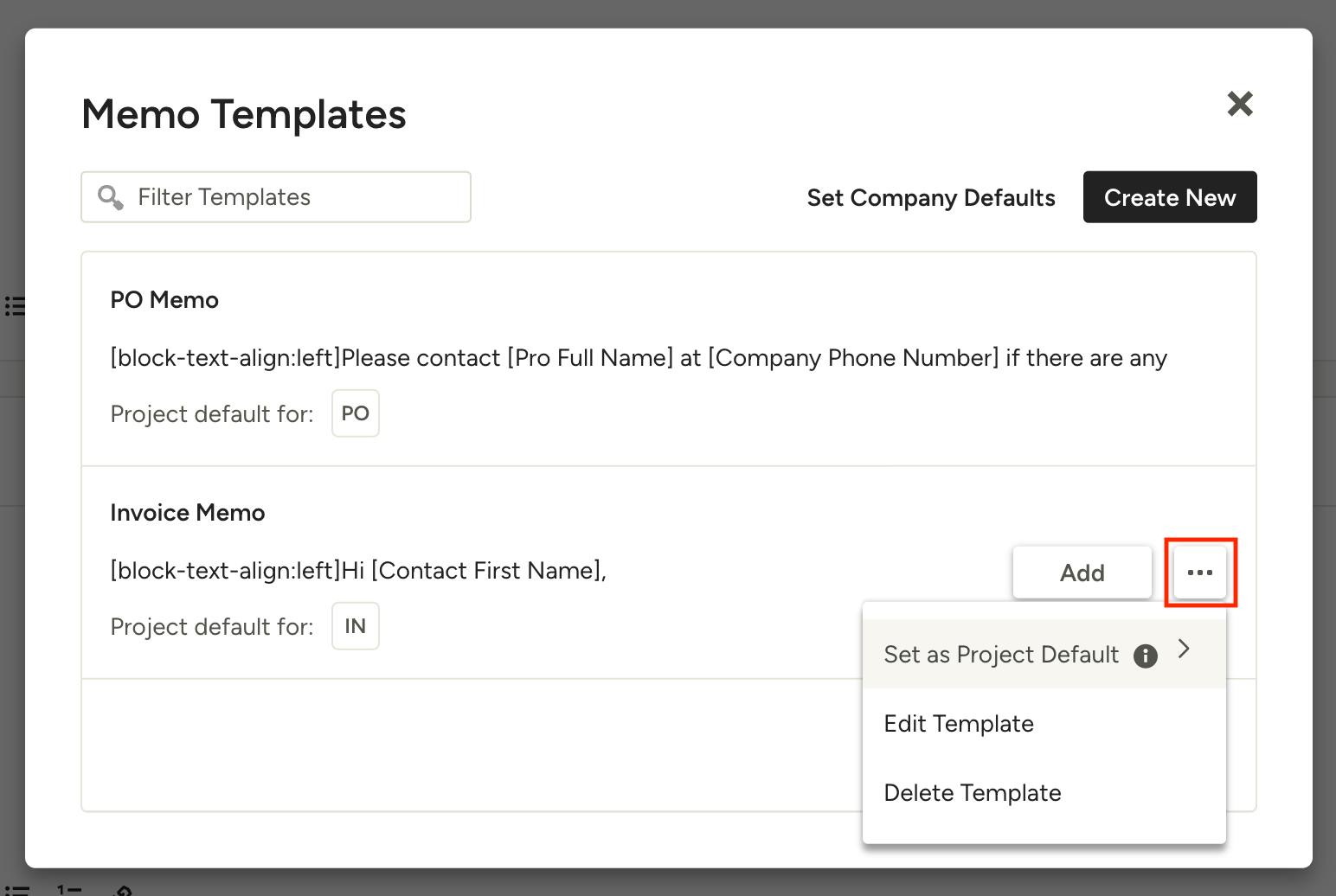Click the bulleted list icon on the left edge
The height and width of the screenshot is (896, 1336).
tap(14, 305)
